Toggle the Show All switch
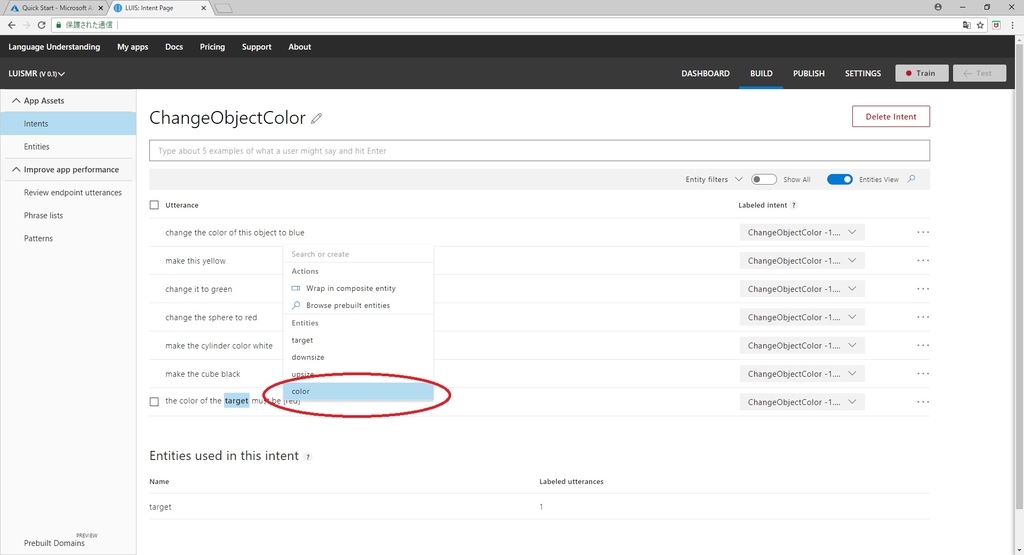Image resolution: width=1024 pixels, height=555 pixels. point(763,180)
